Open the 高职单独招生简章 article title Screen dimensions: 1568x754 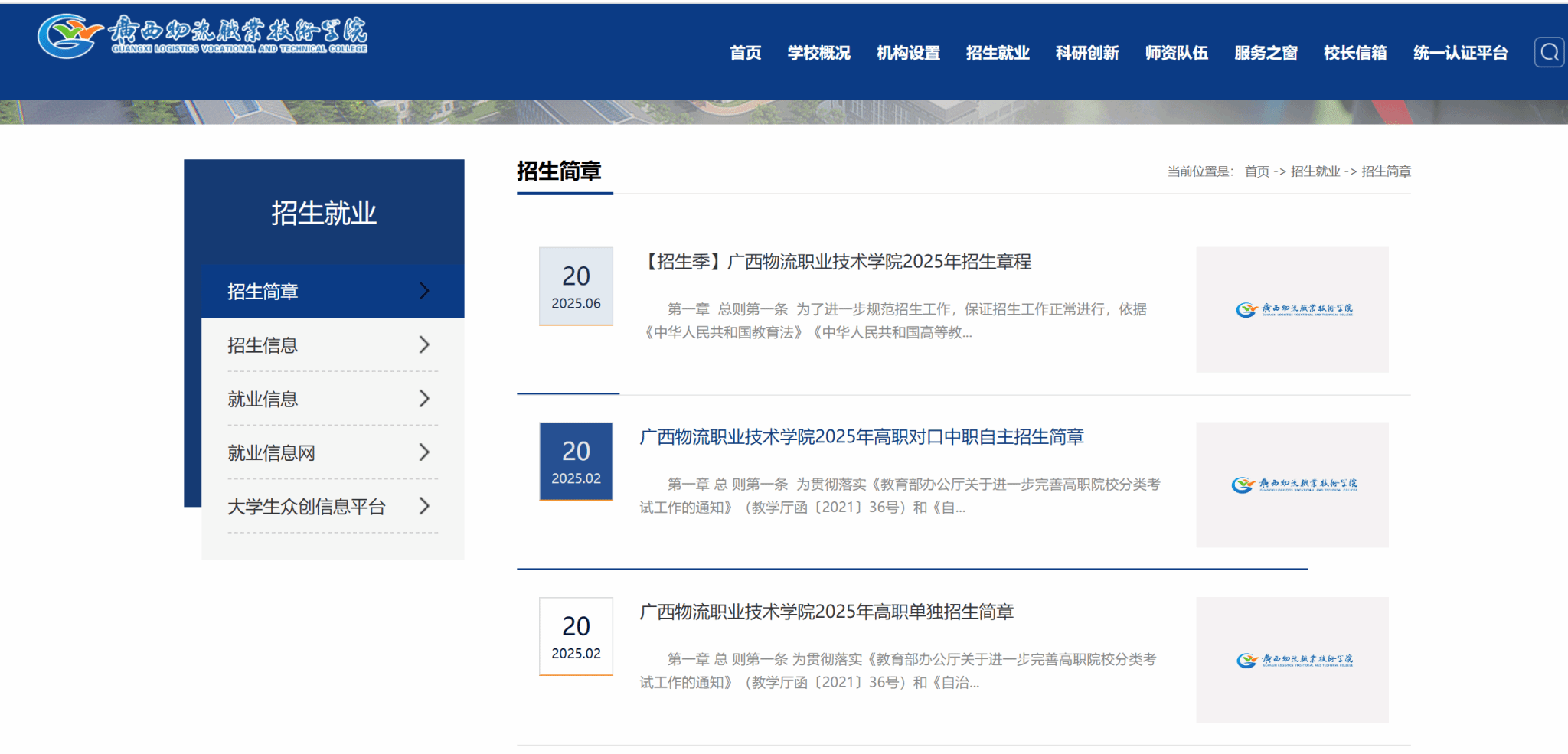(826, 612)
